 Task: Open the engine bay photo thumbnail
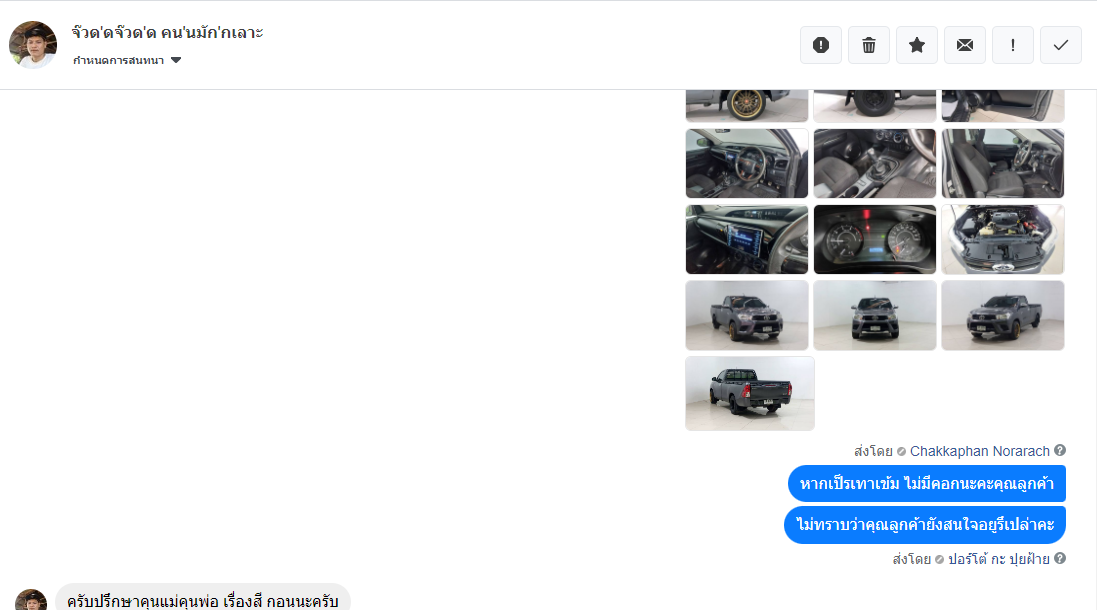pos(1003,239)
